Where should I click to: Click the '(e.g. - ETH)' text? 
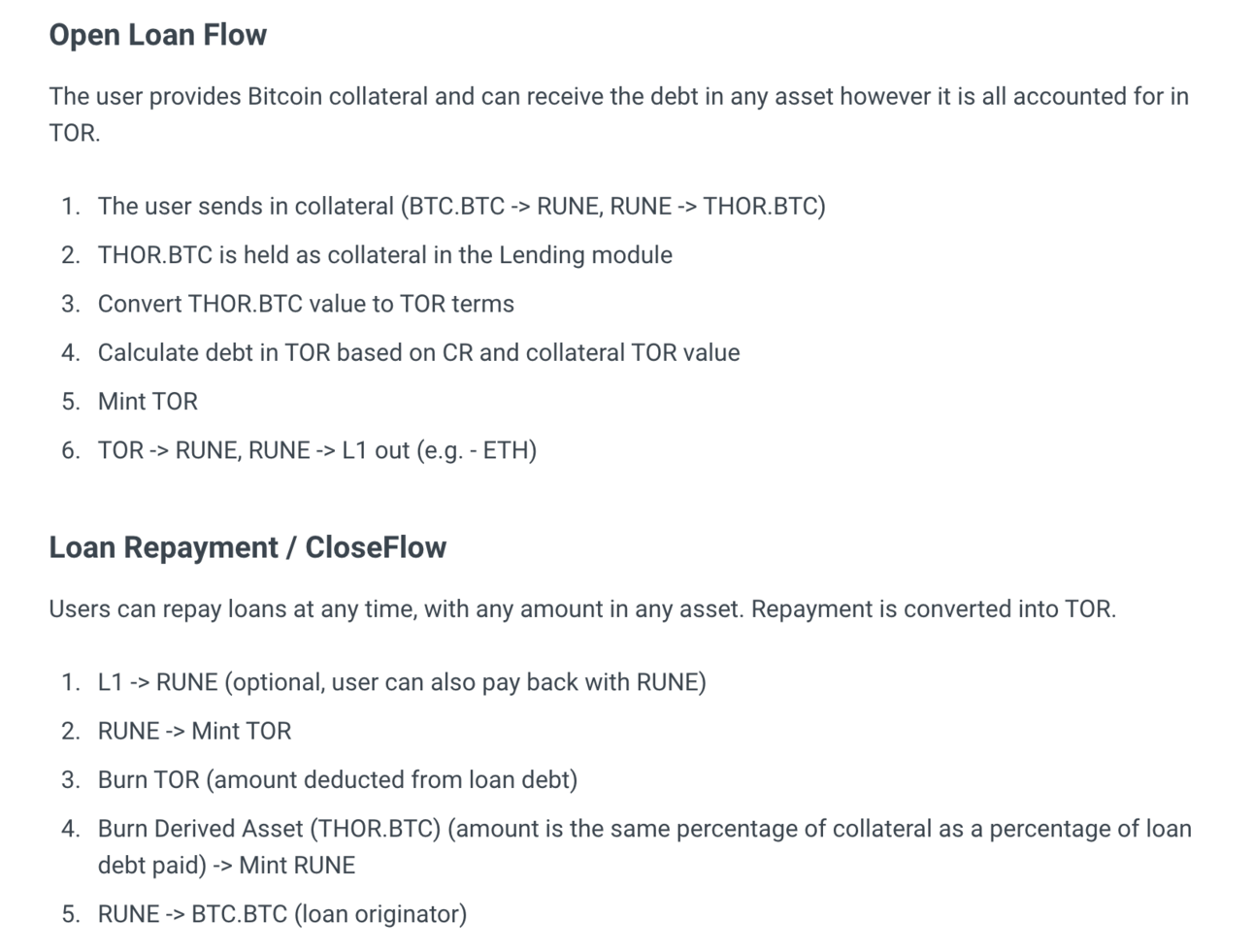[x=477, y=450]
